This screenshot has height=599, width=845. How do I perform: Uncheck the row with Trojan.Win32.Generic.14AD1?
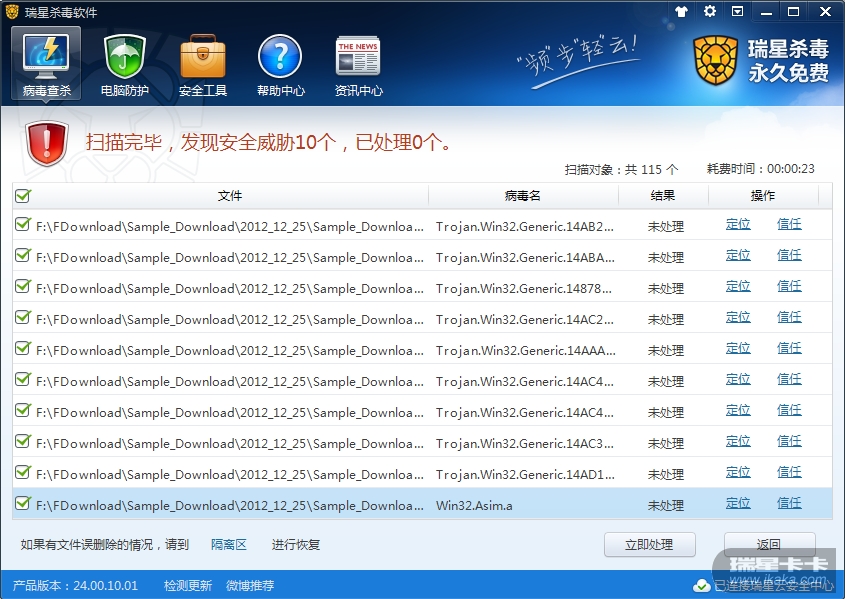tap(23, 472)
